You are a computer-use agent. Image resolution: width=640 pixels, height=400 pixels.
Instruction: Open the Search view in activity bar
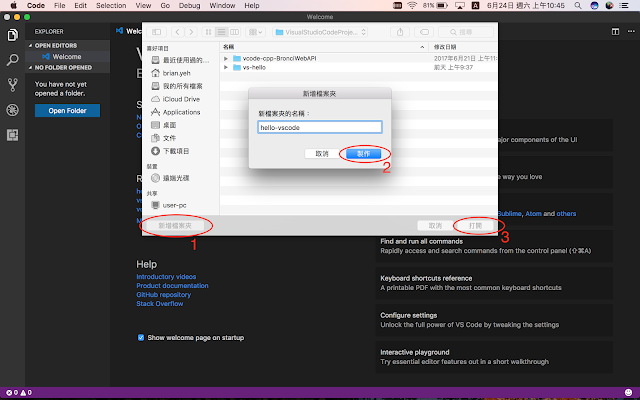click(12, 60)
